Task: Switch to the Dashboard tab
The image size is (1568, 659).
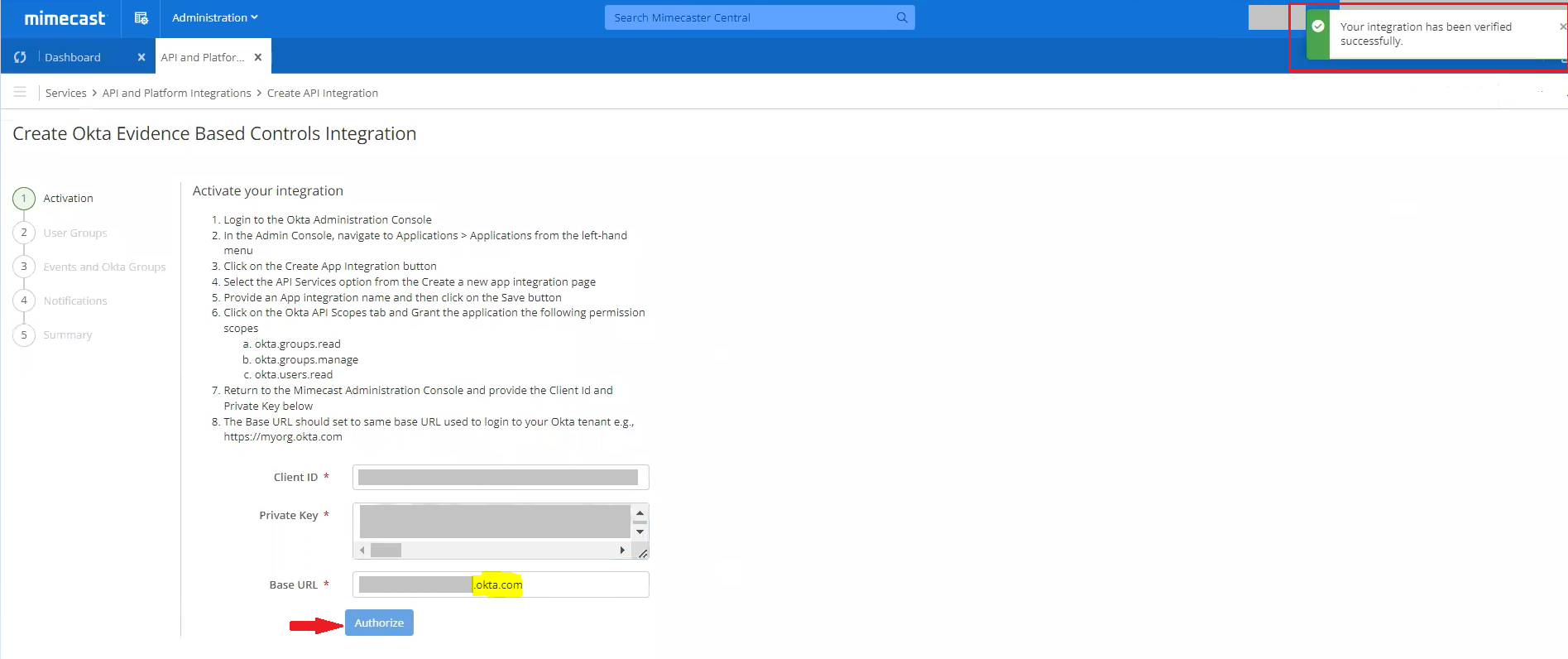Action: pyautogui.click(x=73, y=57)
